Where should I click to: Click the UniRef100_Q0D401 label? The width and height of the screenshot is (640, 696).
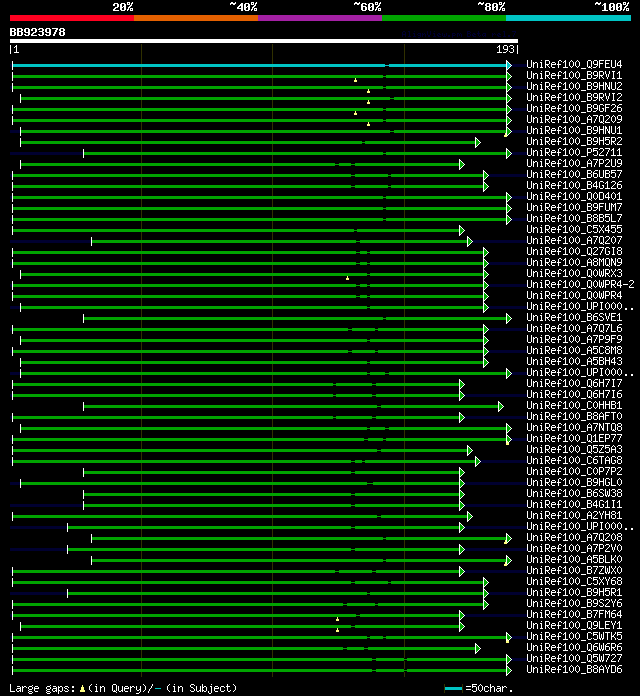(574, 196)
